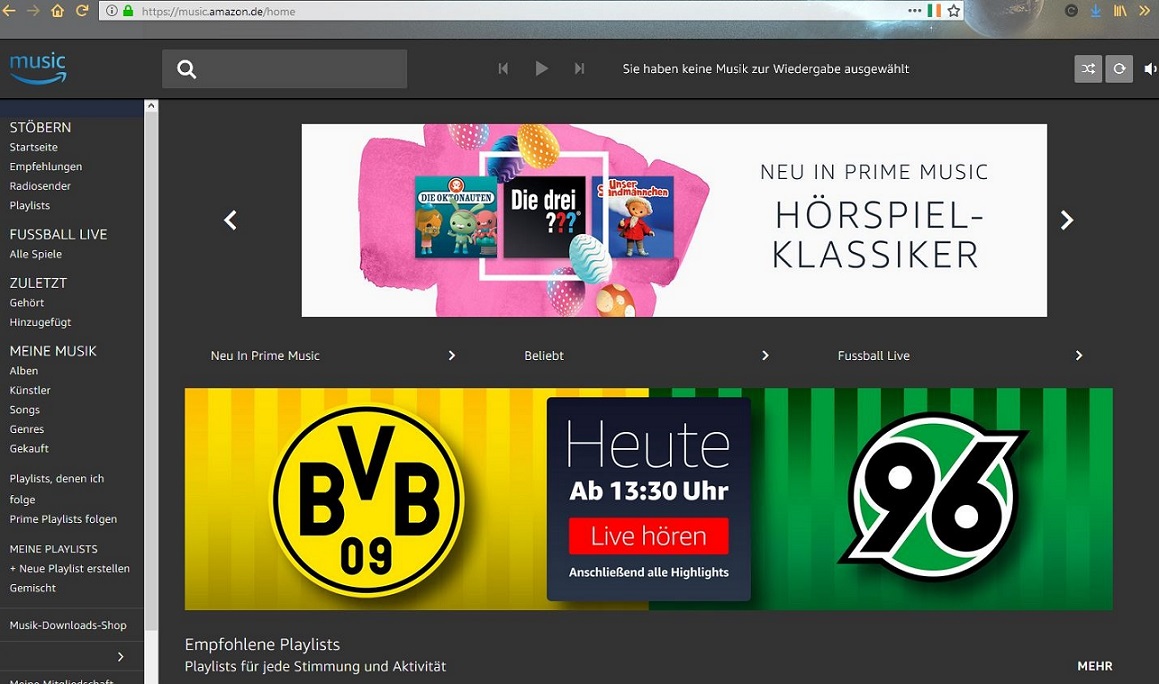Toggle shuffle mode
The height and width of the screenshot is (684, 1159).
click(1088, 69)
